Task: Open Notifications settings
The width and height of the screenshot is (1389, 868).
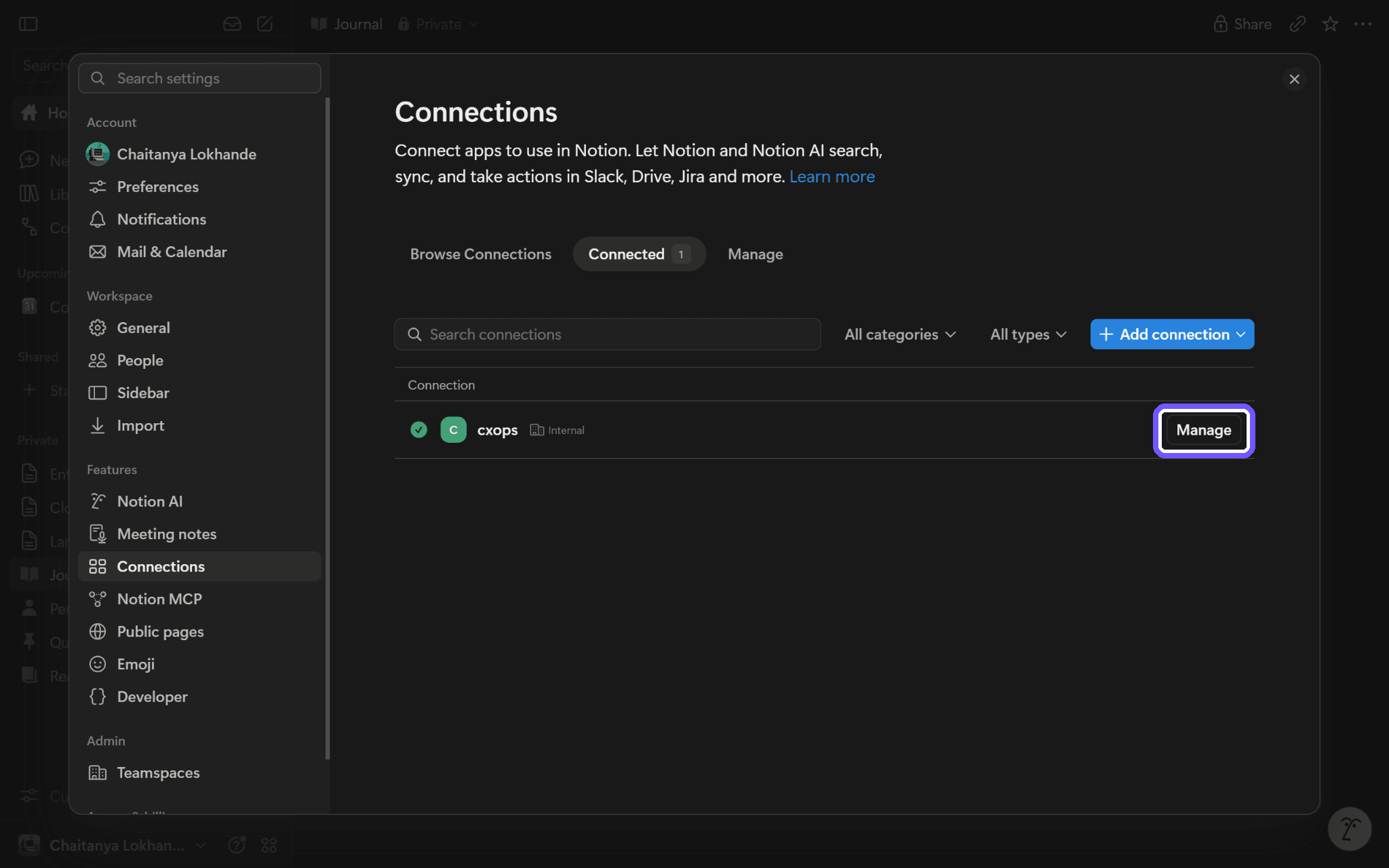Action: [199, 219]
